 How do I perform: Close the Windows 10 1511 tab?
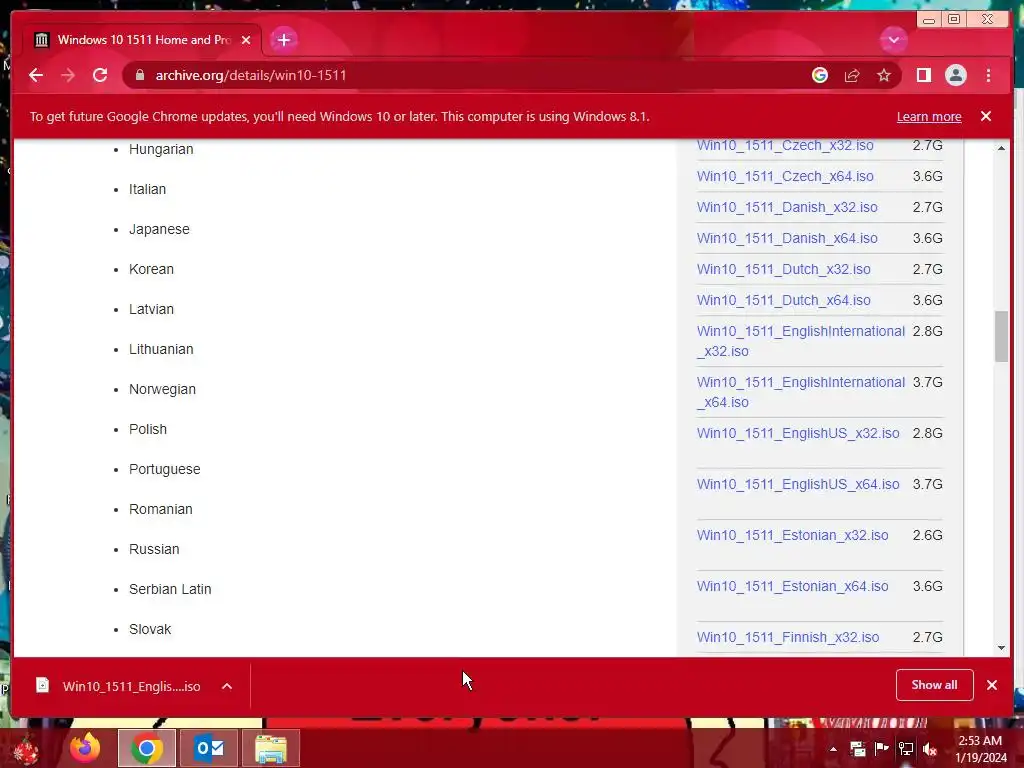tap(246, 40)
